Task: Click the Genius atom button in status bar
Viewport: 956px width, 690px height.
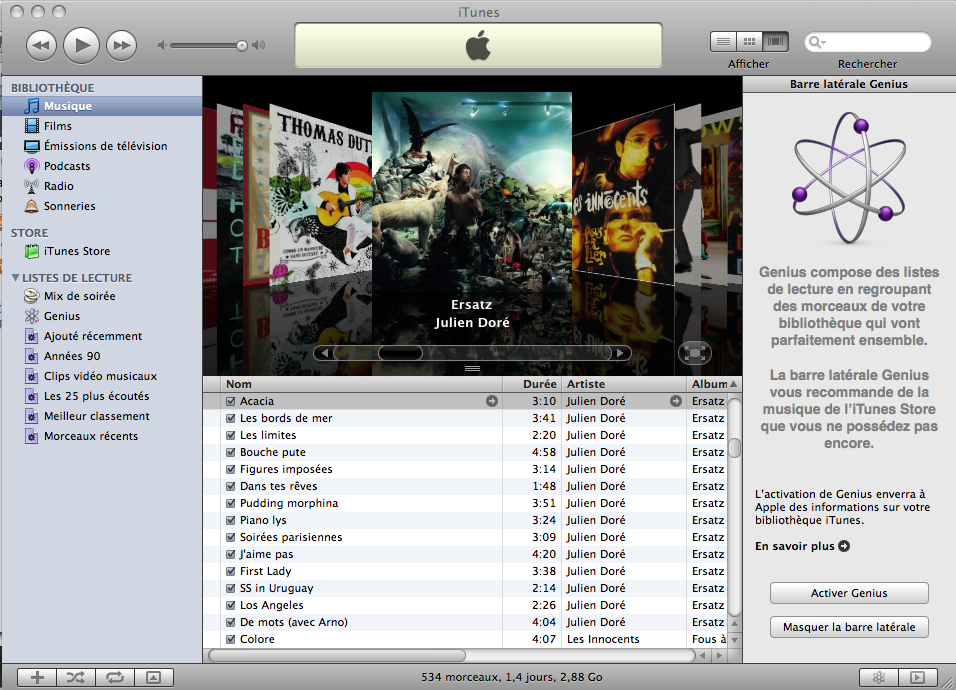Action: (879, 677)
